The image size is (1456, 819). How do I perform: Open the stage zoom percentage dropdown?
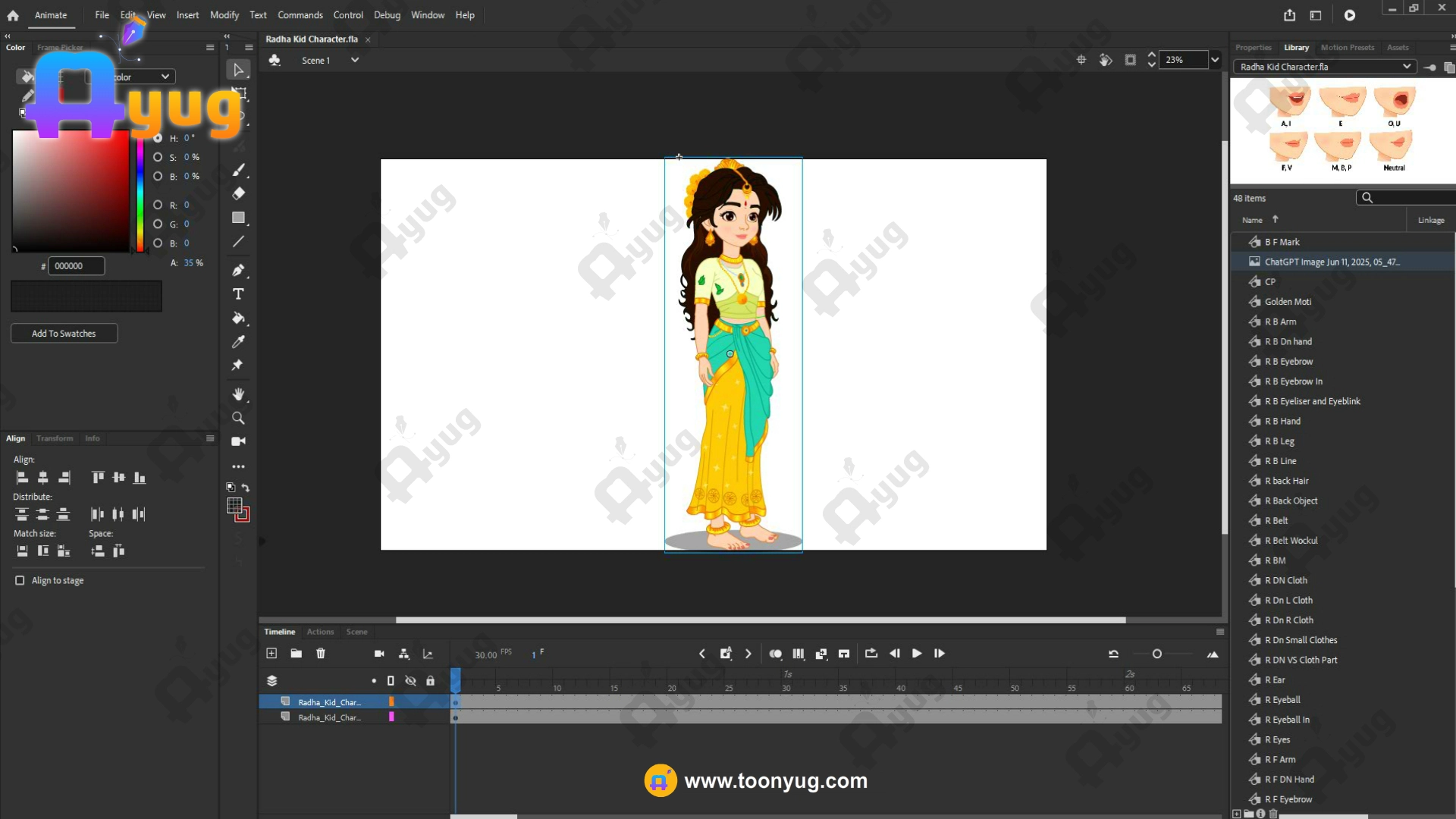tap(1215, 60)
